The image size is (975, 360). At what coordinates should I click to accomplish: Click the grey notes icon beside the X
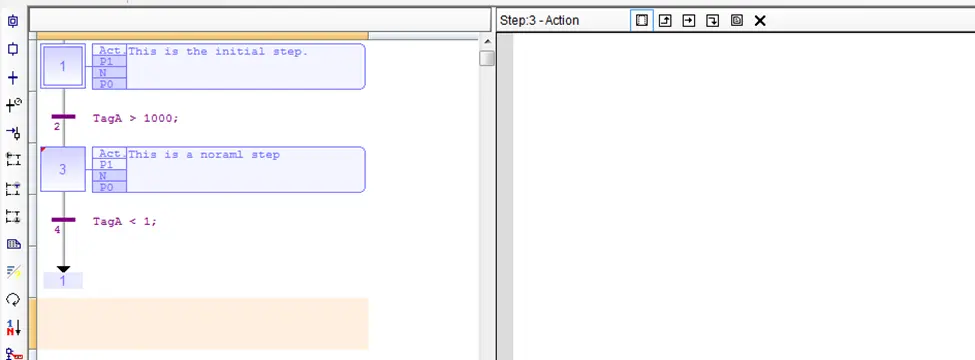736,21
